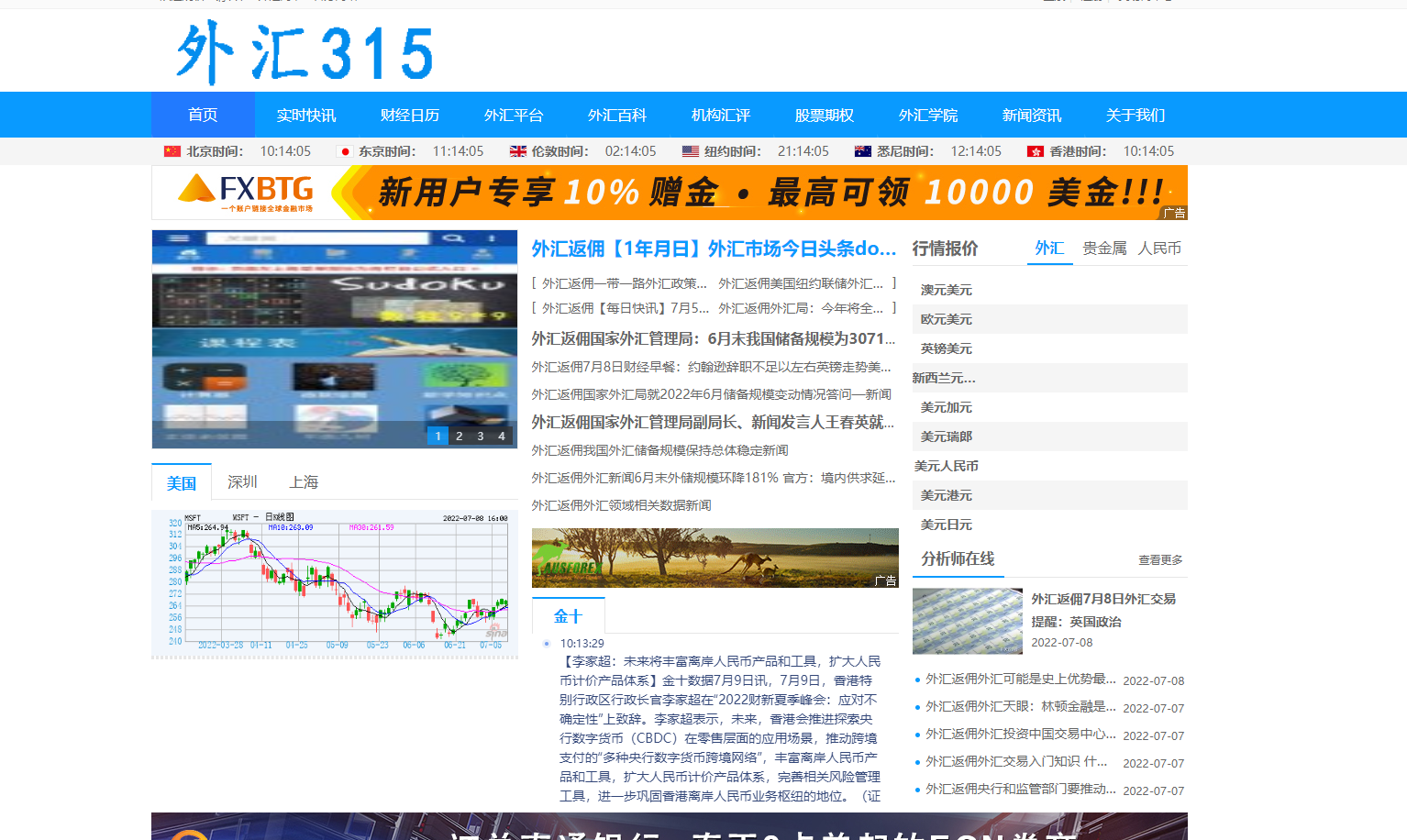Screen dimensions: 1407x840
Task: Show carousel slide 4
Action: point(502,437)
